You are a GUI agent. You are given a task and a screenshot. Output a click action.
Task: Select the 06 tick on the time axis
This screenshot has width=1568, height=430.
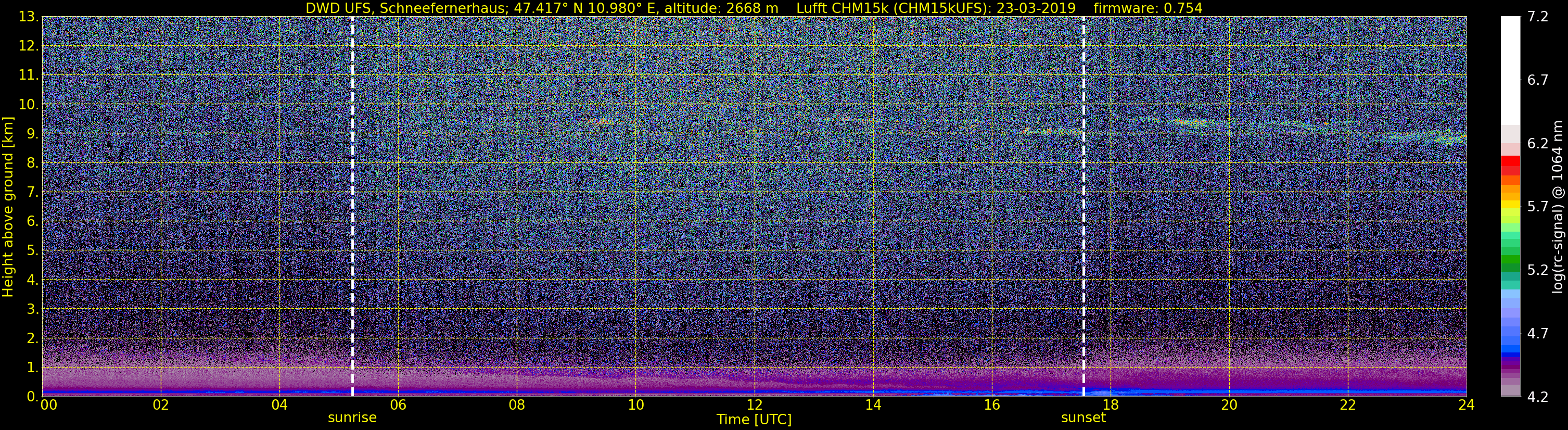click(x=398, y=405)
